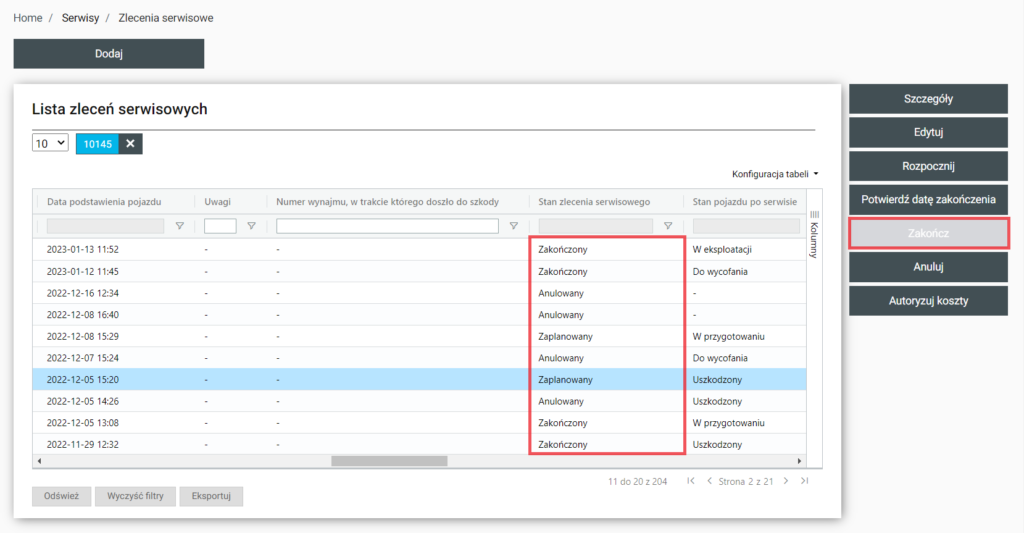Open filter icon for Numer wynajmu column
This screenshot has height=533, width=1024.
click(514, 226)
